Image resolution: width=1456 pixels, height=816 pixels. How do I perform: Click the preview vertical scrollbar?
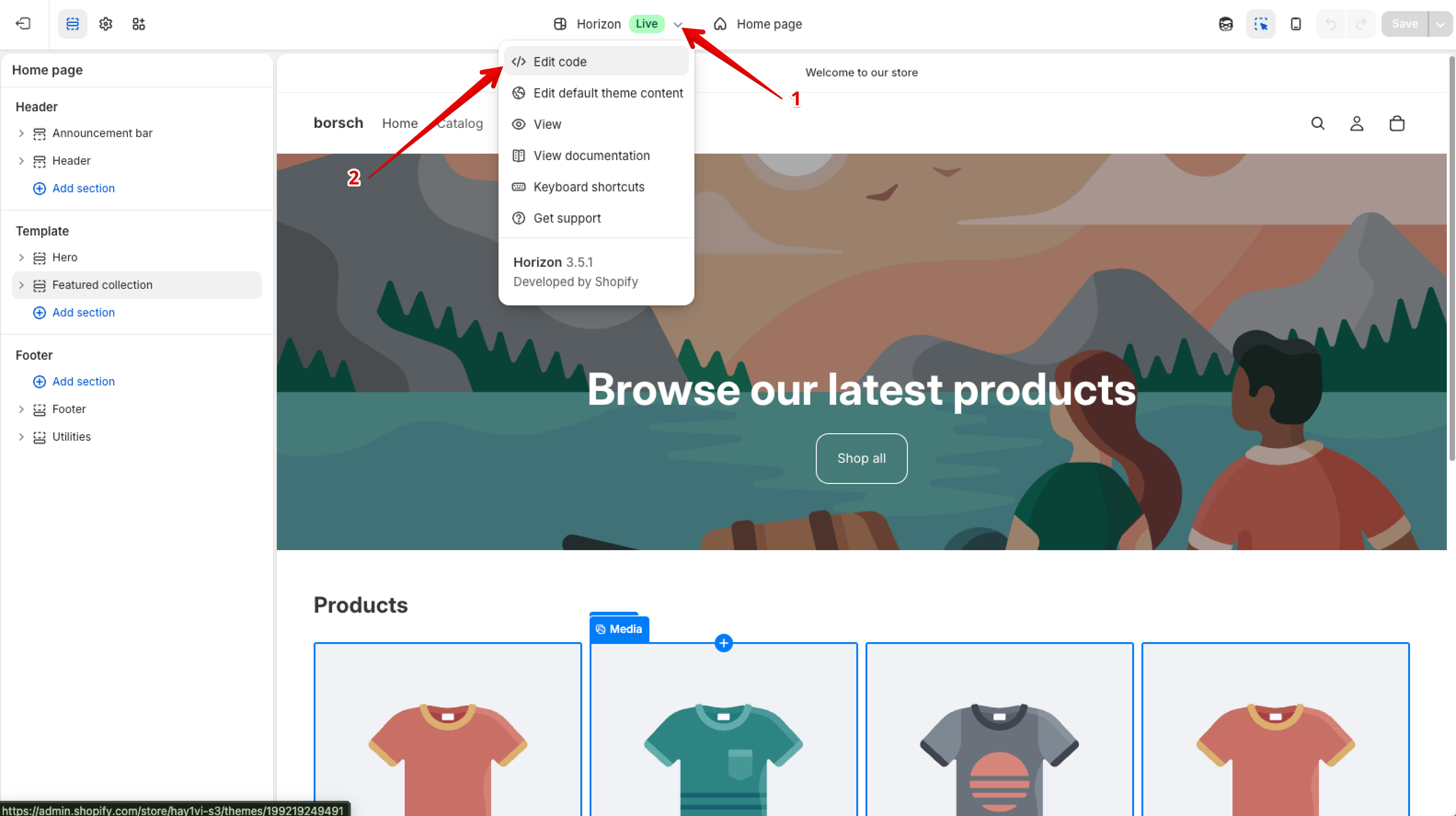click(1451, 258)
